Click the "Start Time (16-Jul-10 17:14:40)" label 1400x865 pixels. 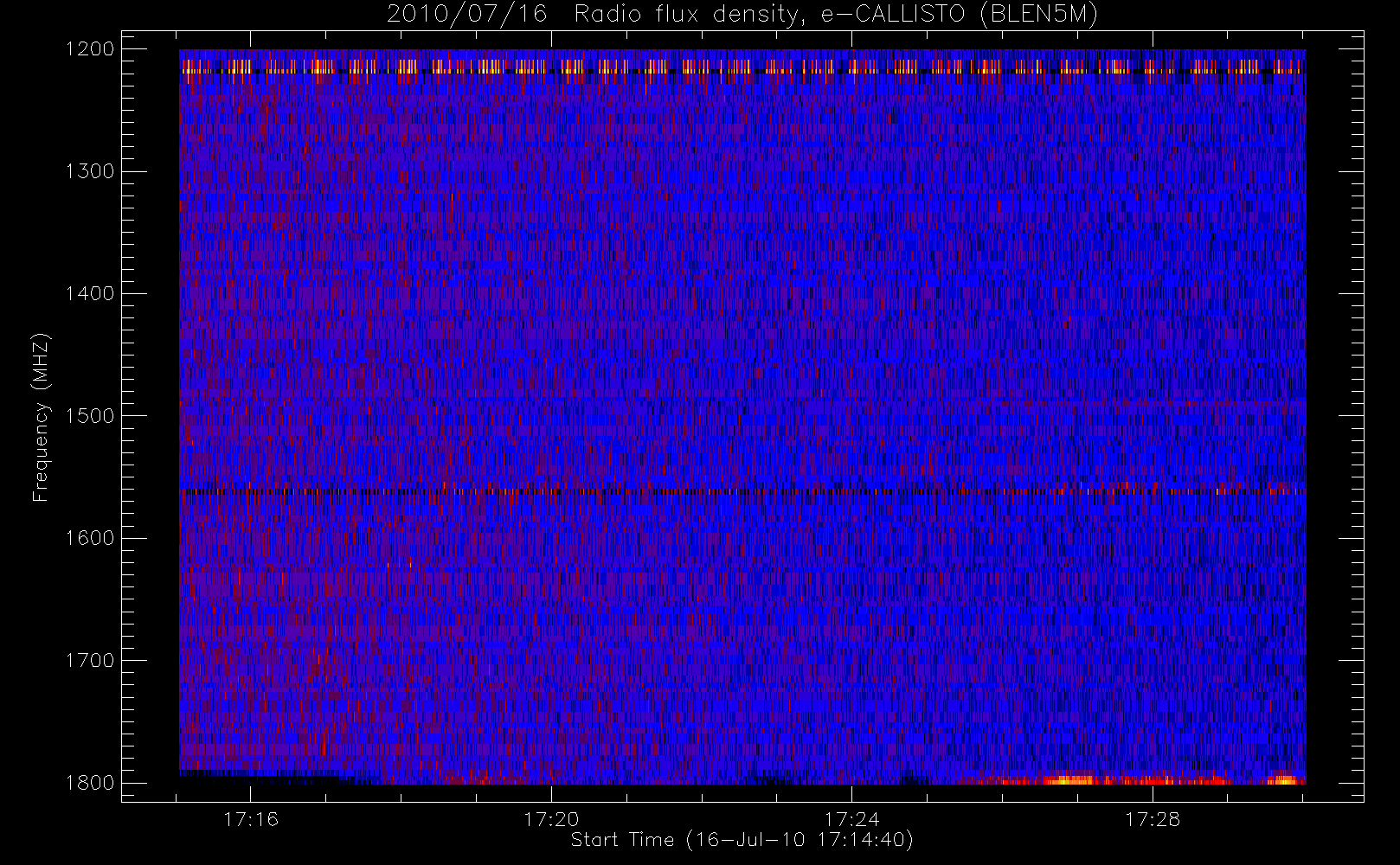[x=742, y=840]
